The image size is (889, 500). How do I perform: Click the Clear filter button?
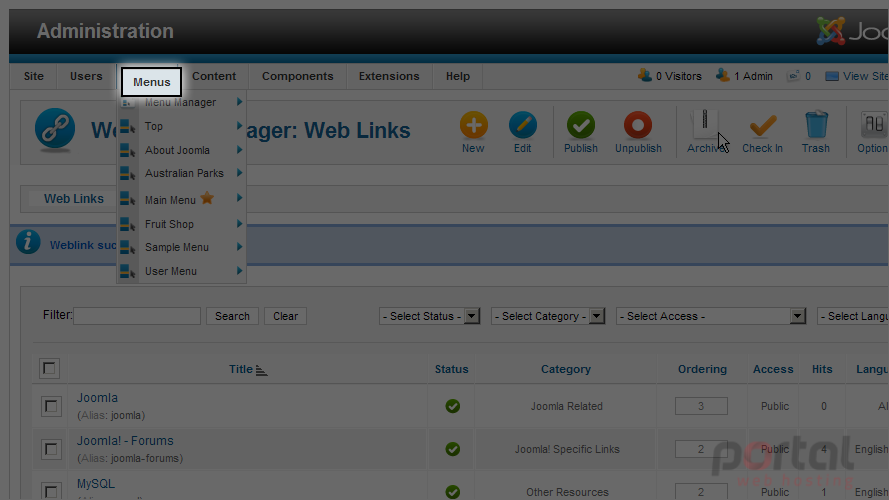(x=285, y=316)
